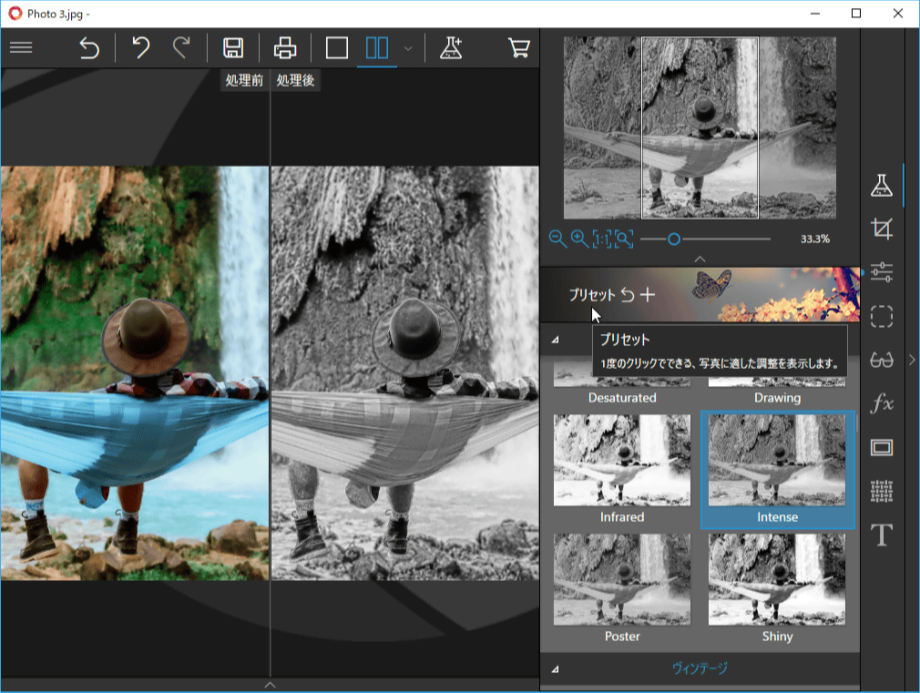Click the back arrow to revert
The width and height of the screenshot is (920, 693).
(89, 48)
